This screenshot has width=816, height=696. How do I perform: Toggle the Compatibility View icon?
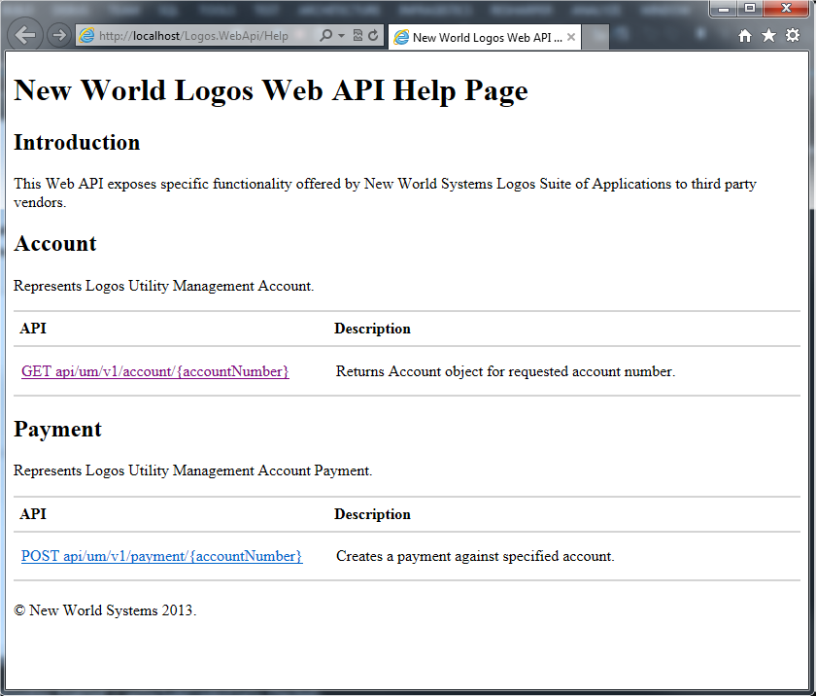click(x=357, y=36)
